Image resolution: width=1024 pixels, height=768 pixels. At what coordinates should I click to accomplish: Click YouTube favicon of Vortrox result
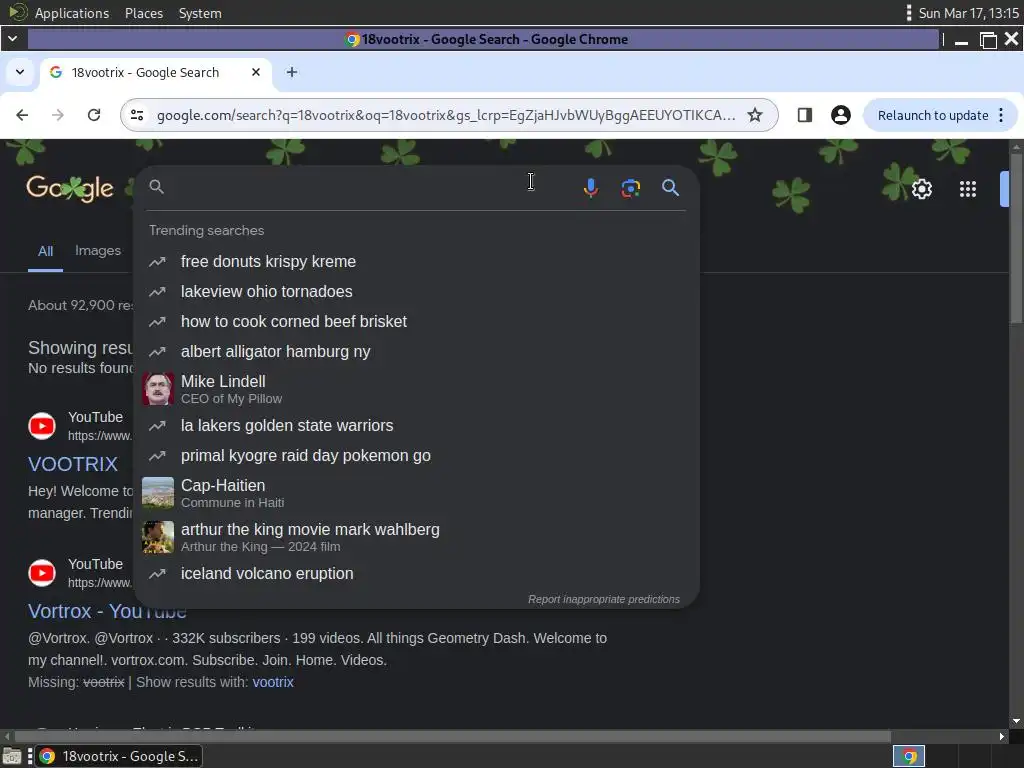click(x=42, y=573)
